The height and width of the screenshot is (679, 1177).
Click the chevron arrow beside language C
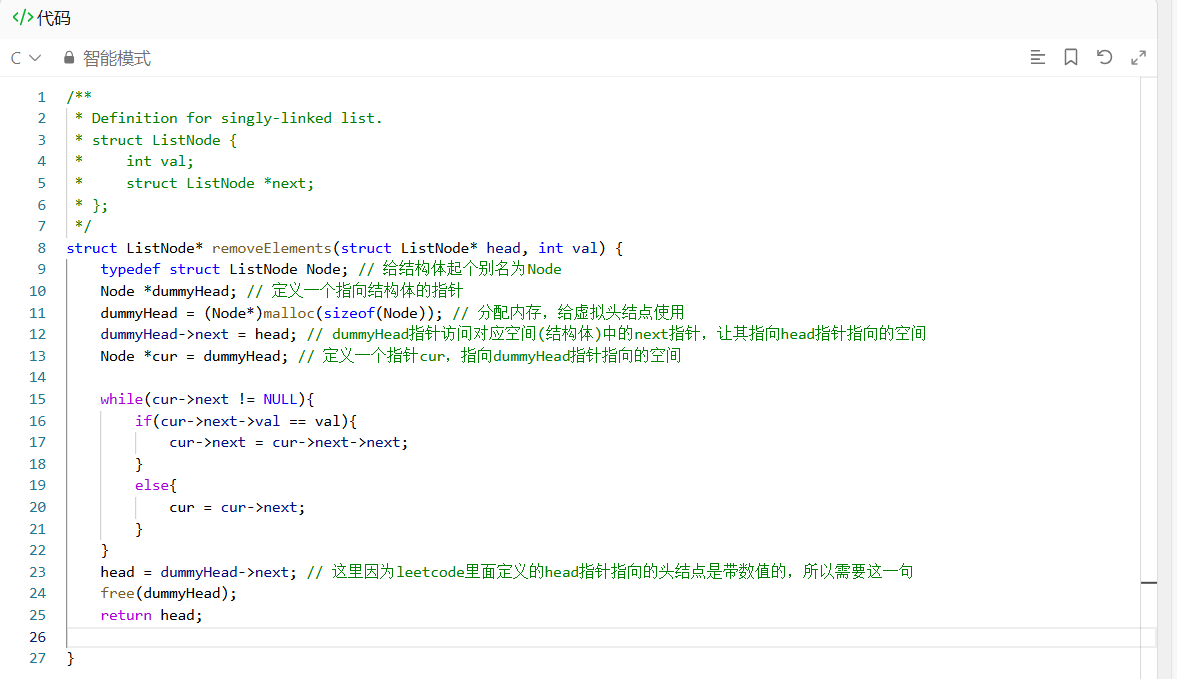tap(35, 58)
